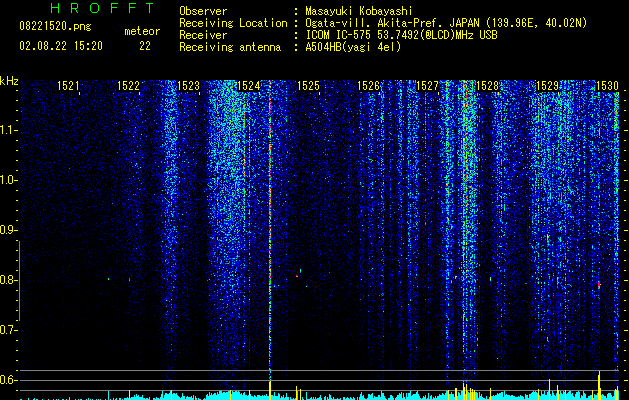Click the Receiving antenna label
The image size is (629, 400).
pyautogui.click(x=230, y=47)
